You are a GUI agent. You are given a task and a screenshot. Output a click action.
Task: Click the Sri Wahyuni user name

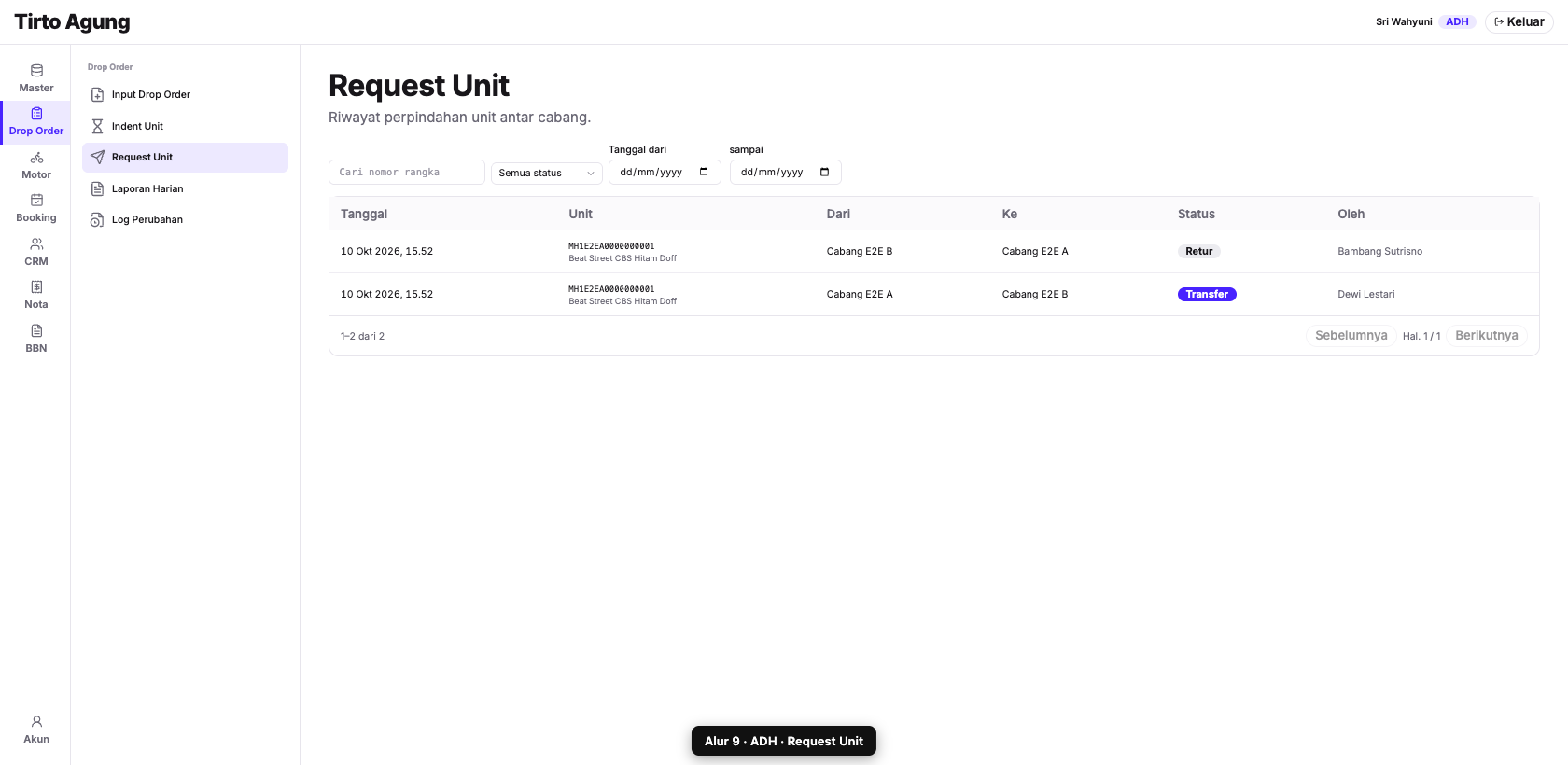[x=1404, y=21]
